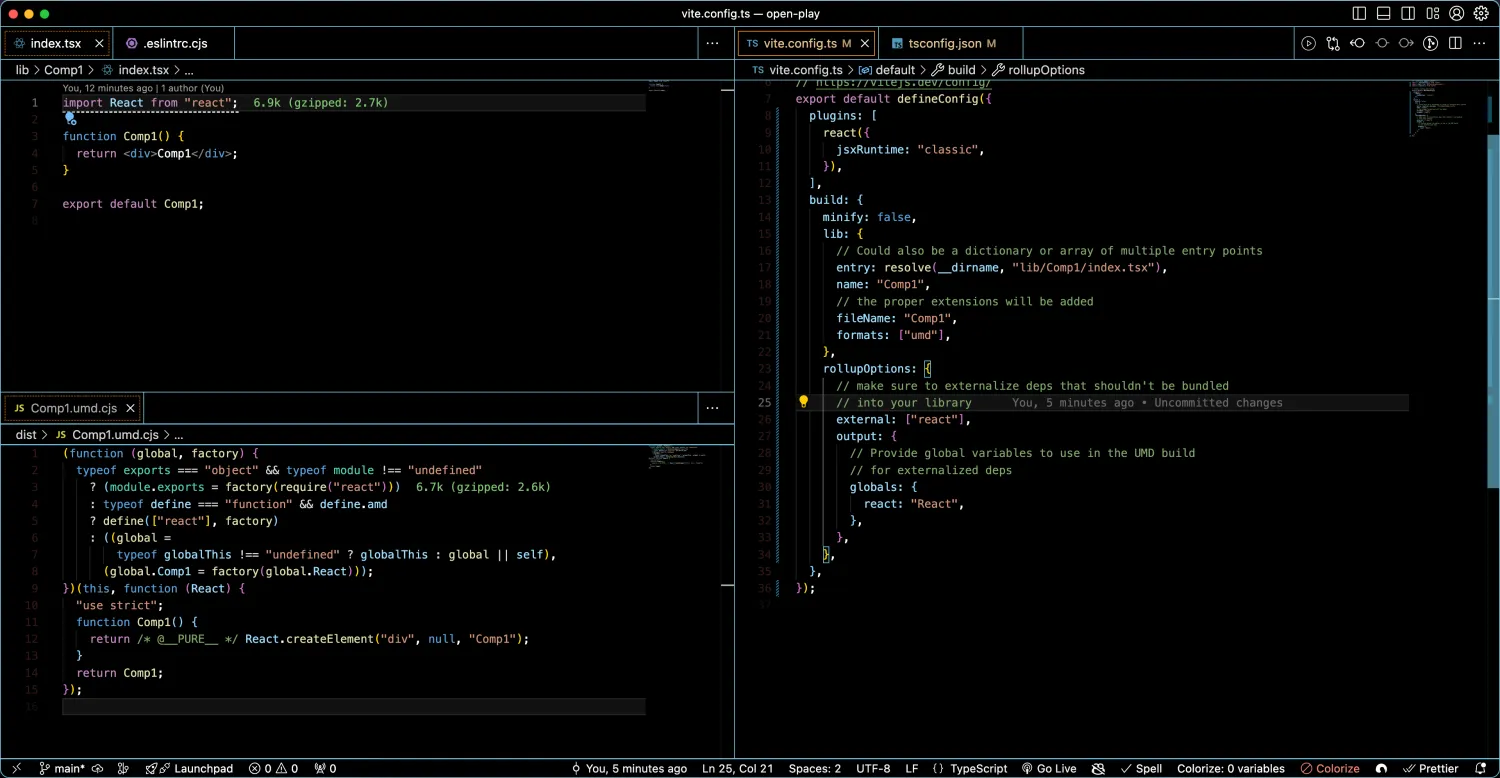
Task: Toggle the secondary side bar
Action: (x=1408, y=14)
